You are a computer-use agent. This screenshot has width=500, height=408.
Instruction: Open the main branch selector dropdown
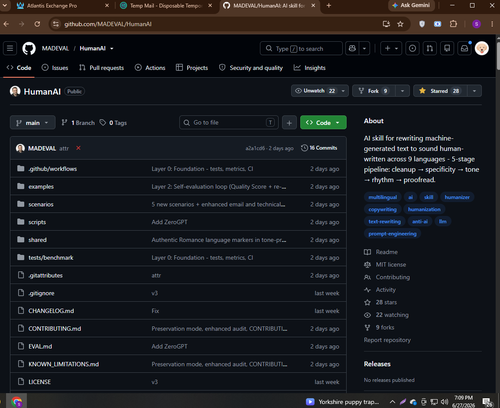[x=33, y=123]
